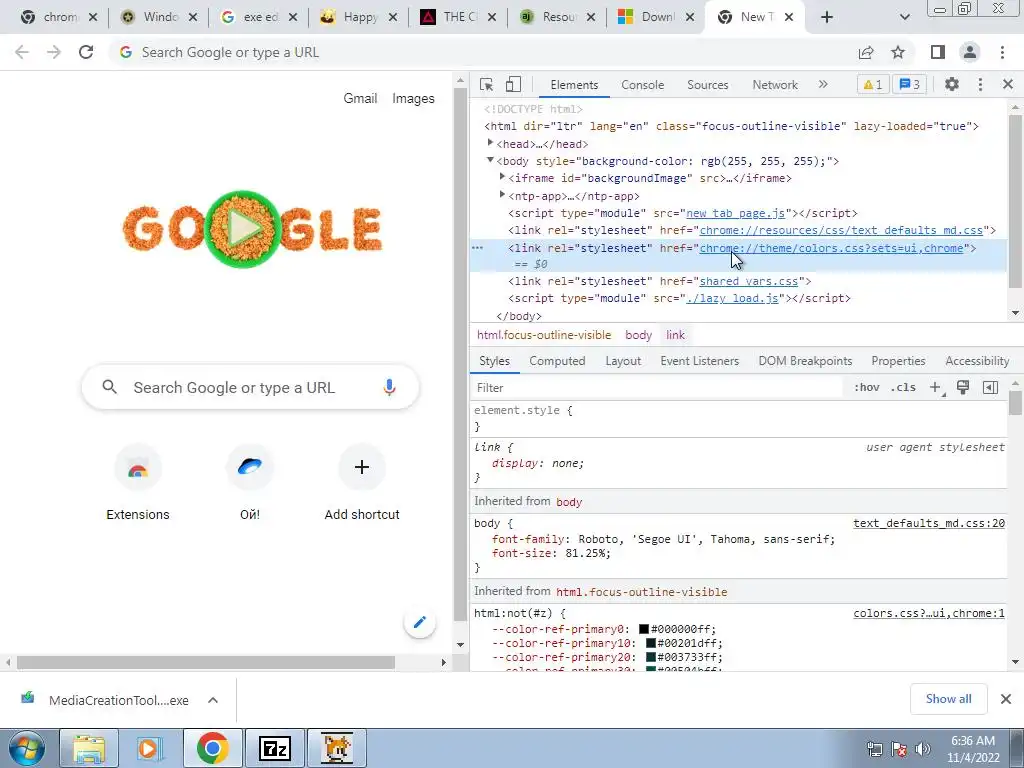This screenshot has width=1024, height=768.
Task: Select the Layout tab
Action: (x=623, y=361)
